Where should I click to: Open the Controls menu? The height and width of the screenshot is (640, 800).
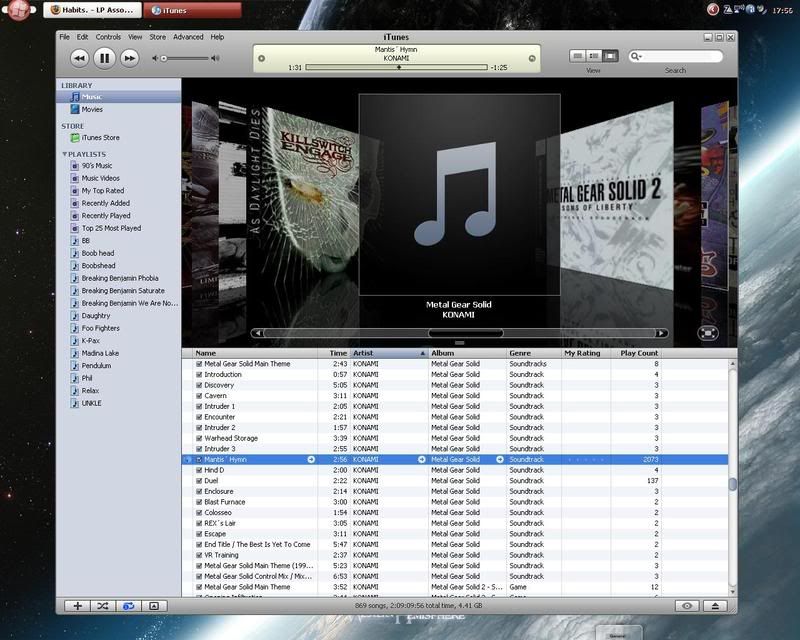108,37
